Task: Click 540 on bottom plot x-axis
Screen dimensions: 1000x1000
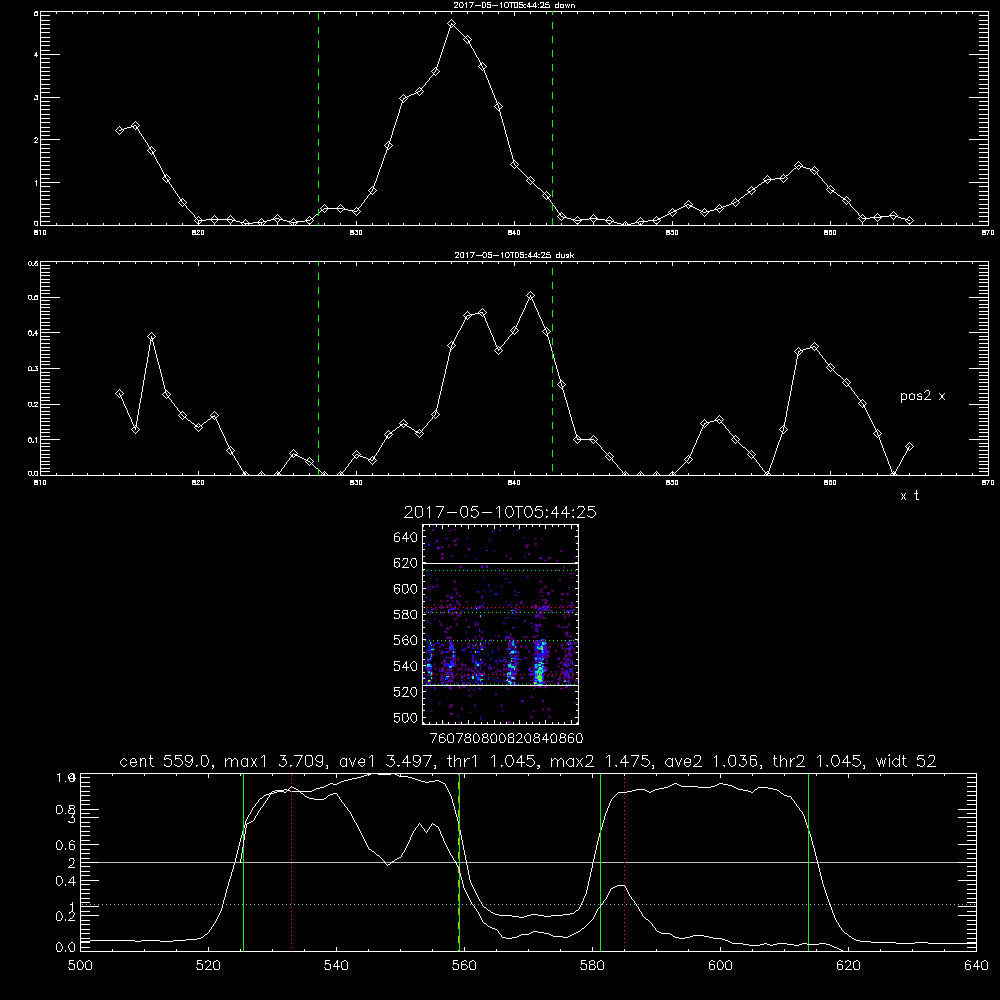Action: (336, 966)
